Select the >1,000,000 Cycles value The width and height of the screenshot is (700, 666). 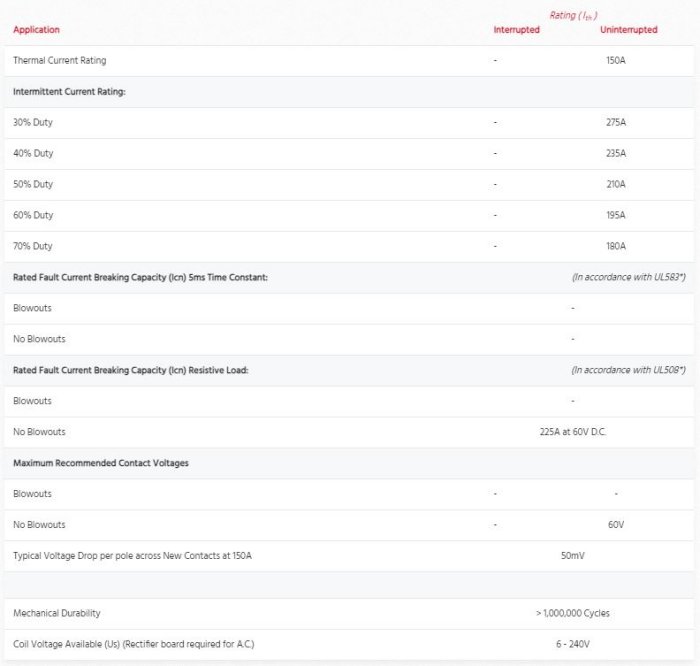(x=572, y=613)
